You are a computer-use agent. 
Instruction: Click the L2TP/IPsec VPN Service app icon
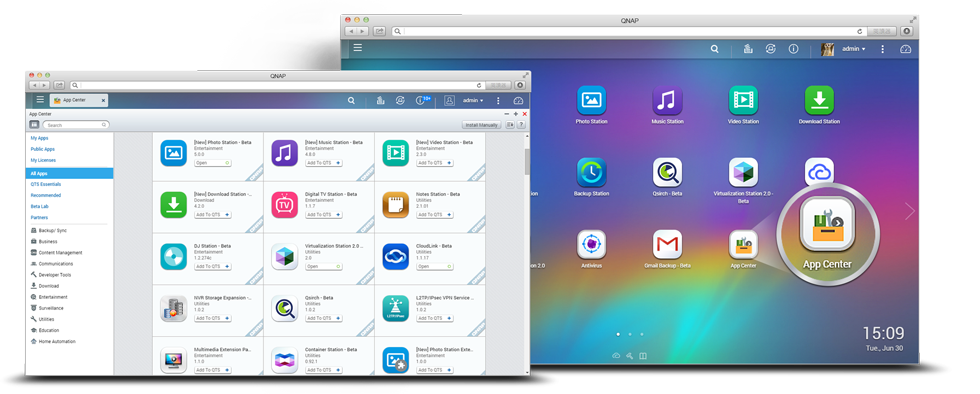(x=396, y=308)
